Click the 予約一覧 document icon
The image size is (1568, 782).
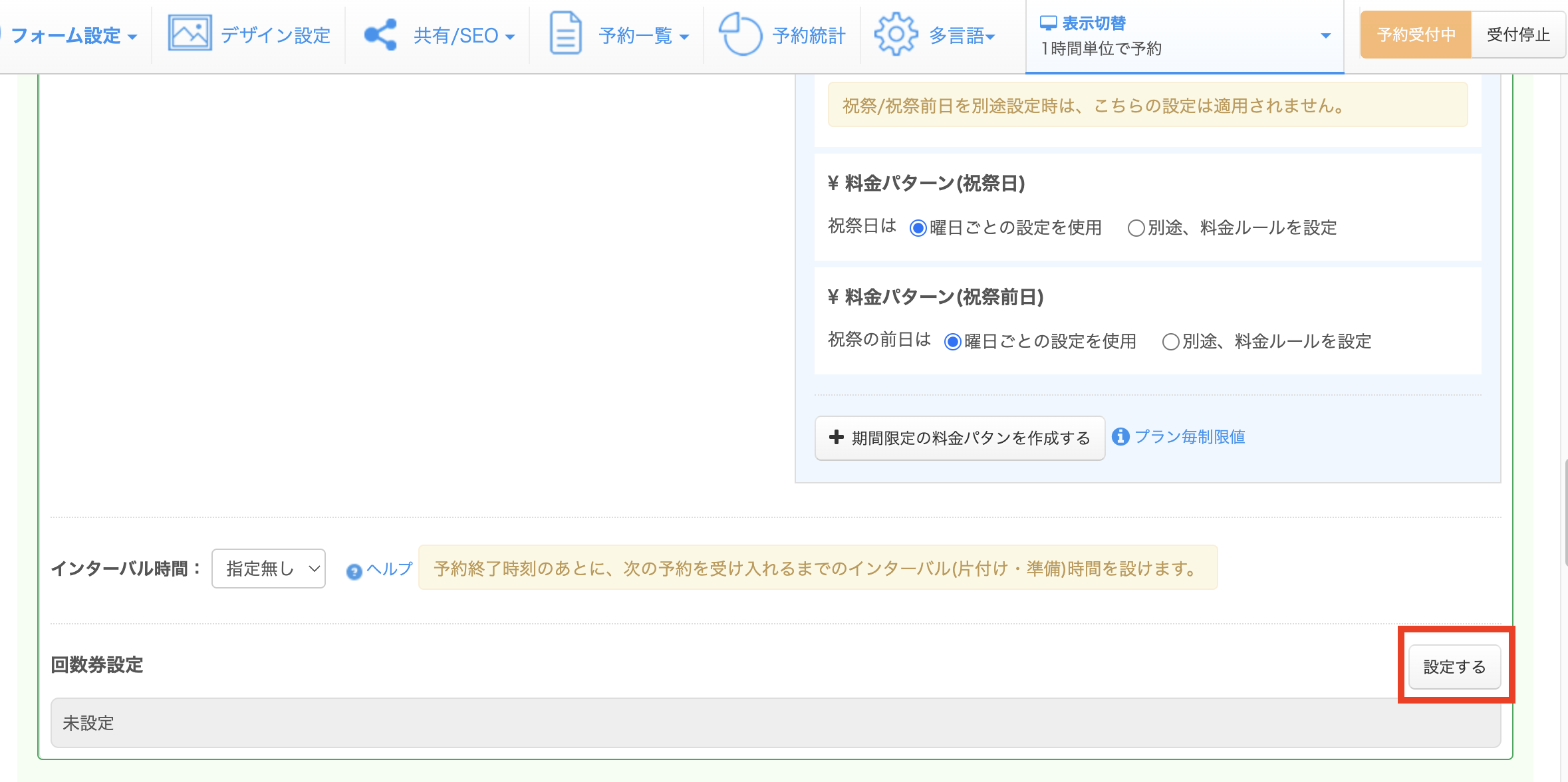coord(565,33)
